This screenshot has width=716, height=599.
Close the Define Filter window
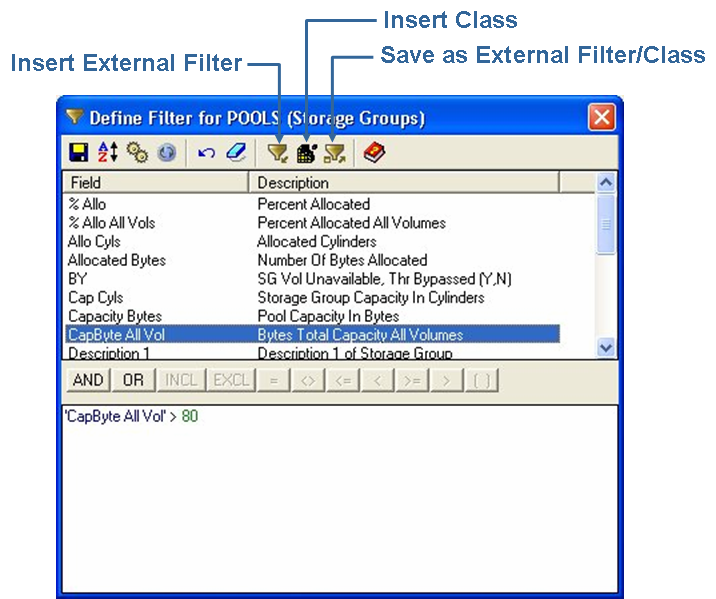pyautogui.click(x=601, y=117)
